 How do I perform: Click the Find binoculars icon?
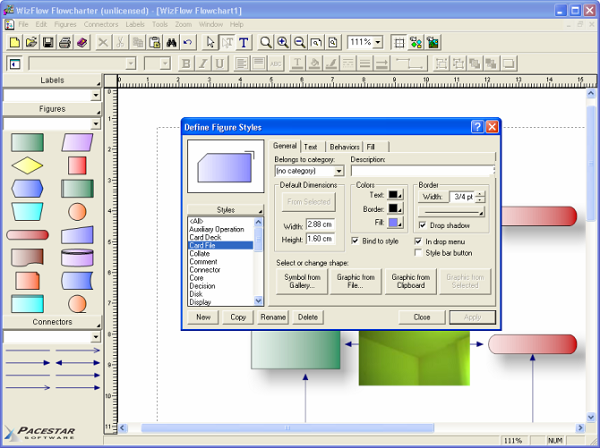point(171,42)
